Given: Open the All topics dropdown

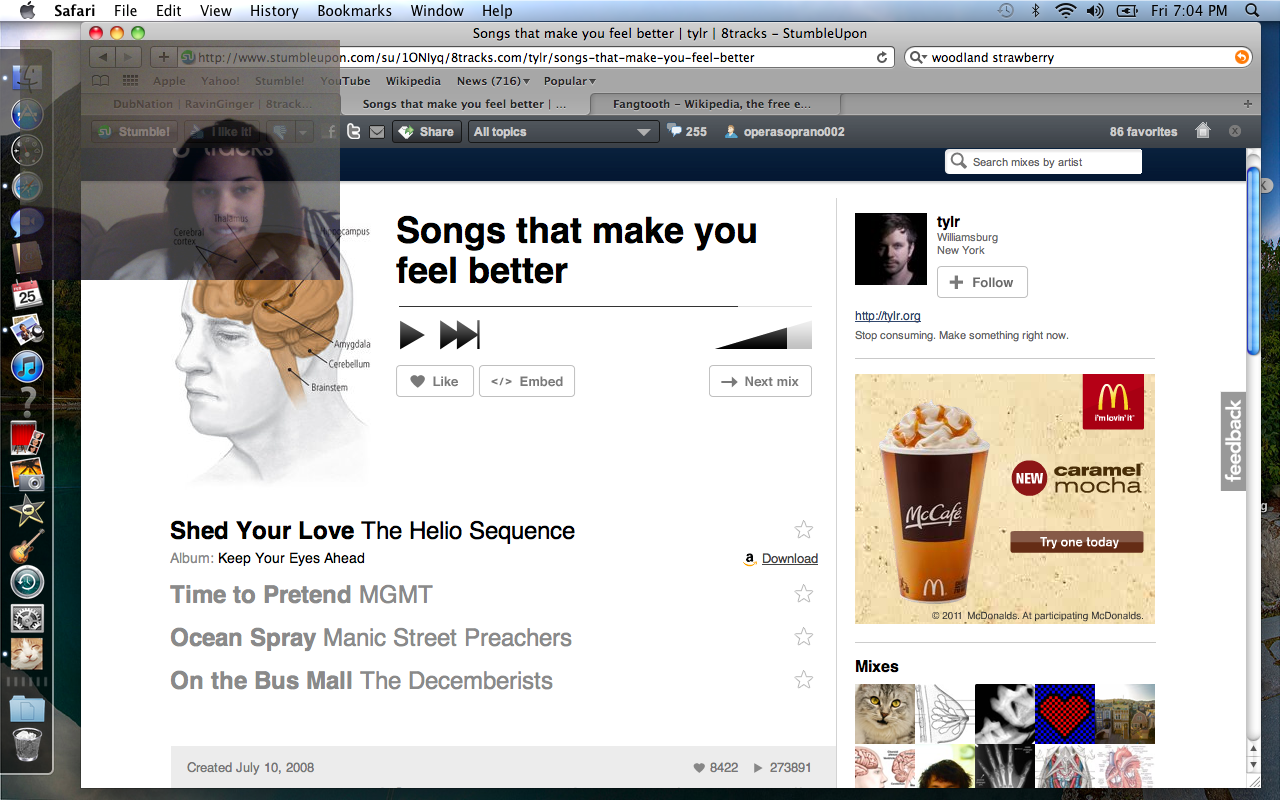Looking at the screenshot, I should pyautogui.click(x=563, y=132).
